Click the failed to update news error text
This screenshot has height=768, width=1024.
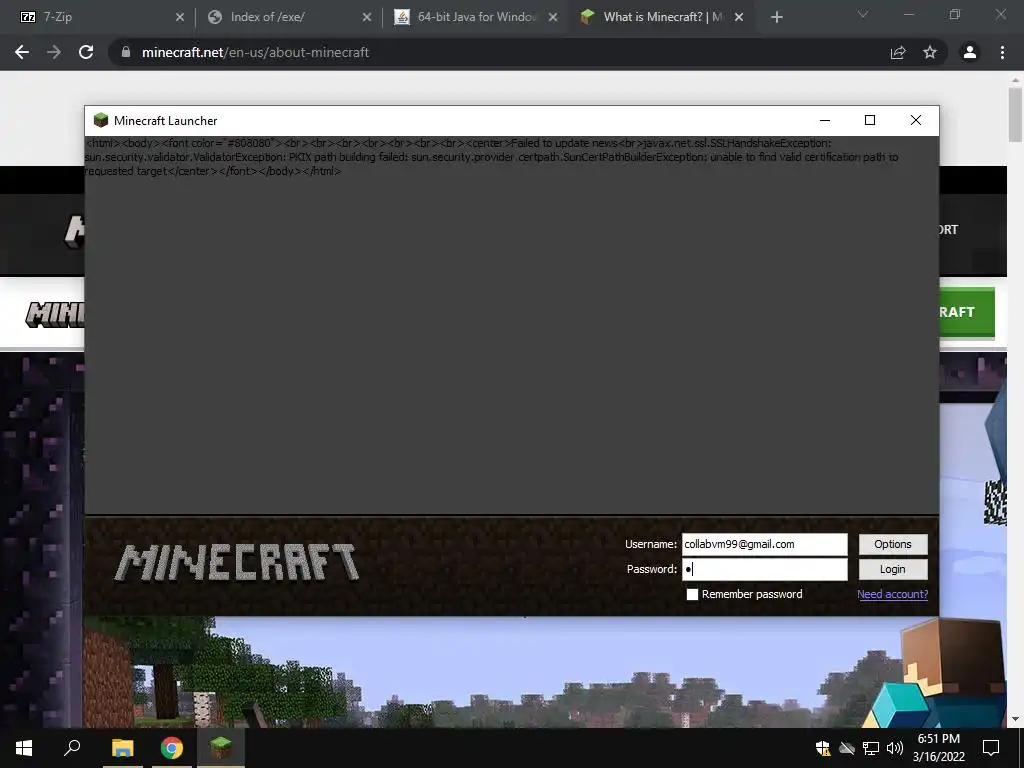tap(491, 157)
